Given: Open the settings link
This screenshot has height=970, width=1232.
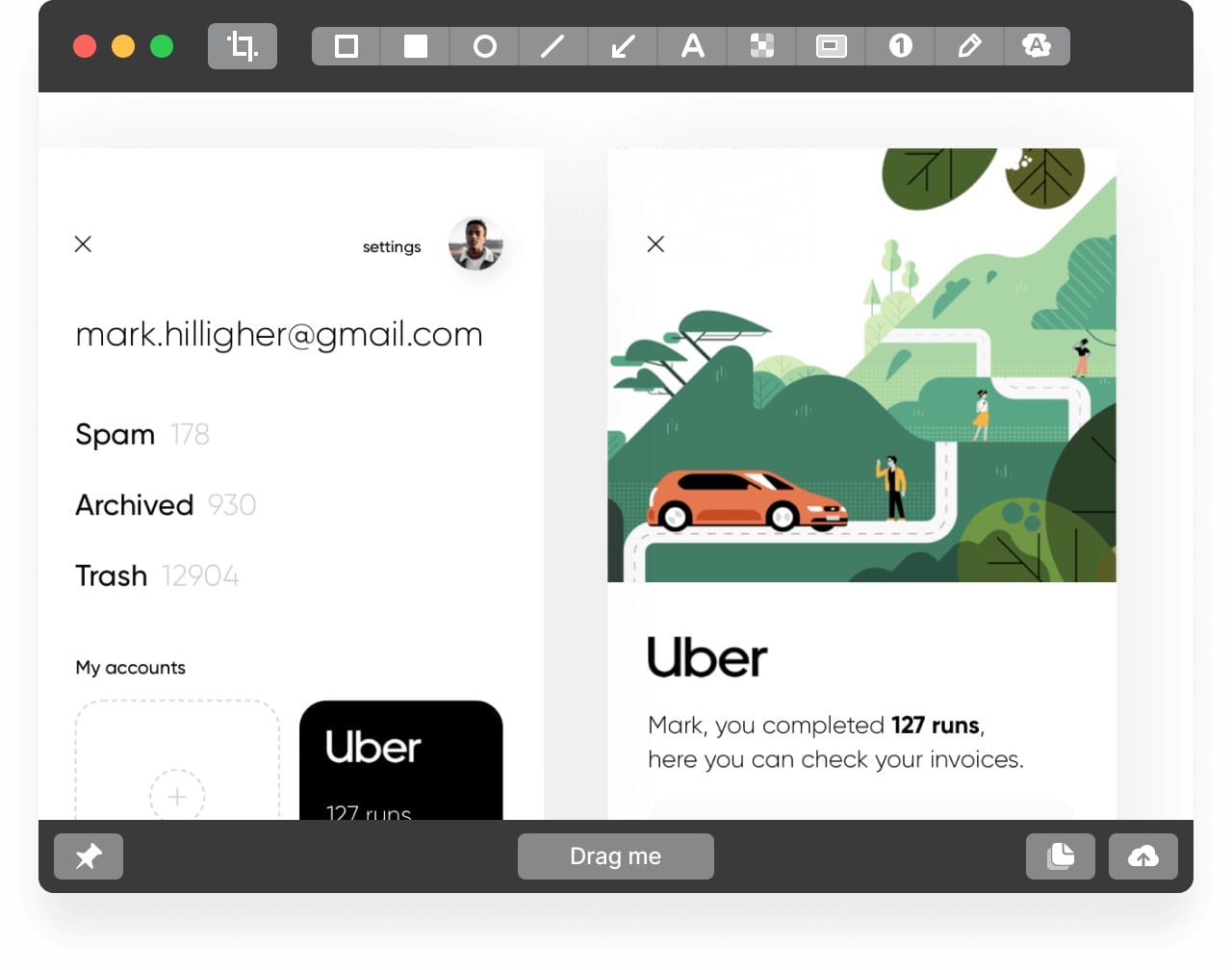Looking at the screenshot, I should pyautogui.click(x=392, y=246).
